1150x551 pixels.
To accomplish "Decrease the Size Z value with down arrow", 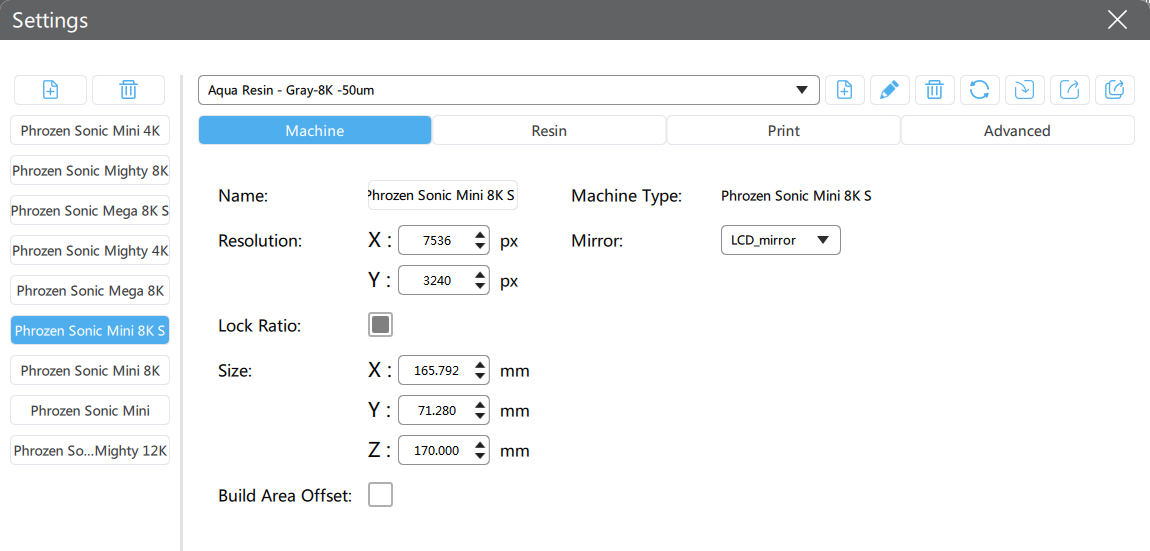I will [x=481, y=456].
